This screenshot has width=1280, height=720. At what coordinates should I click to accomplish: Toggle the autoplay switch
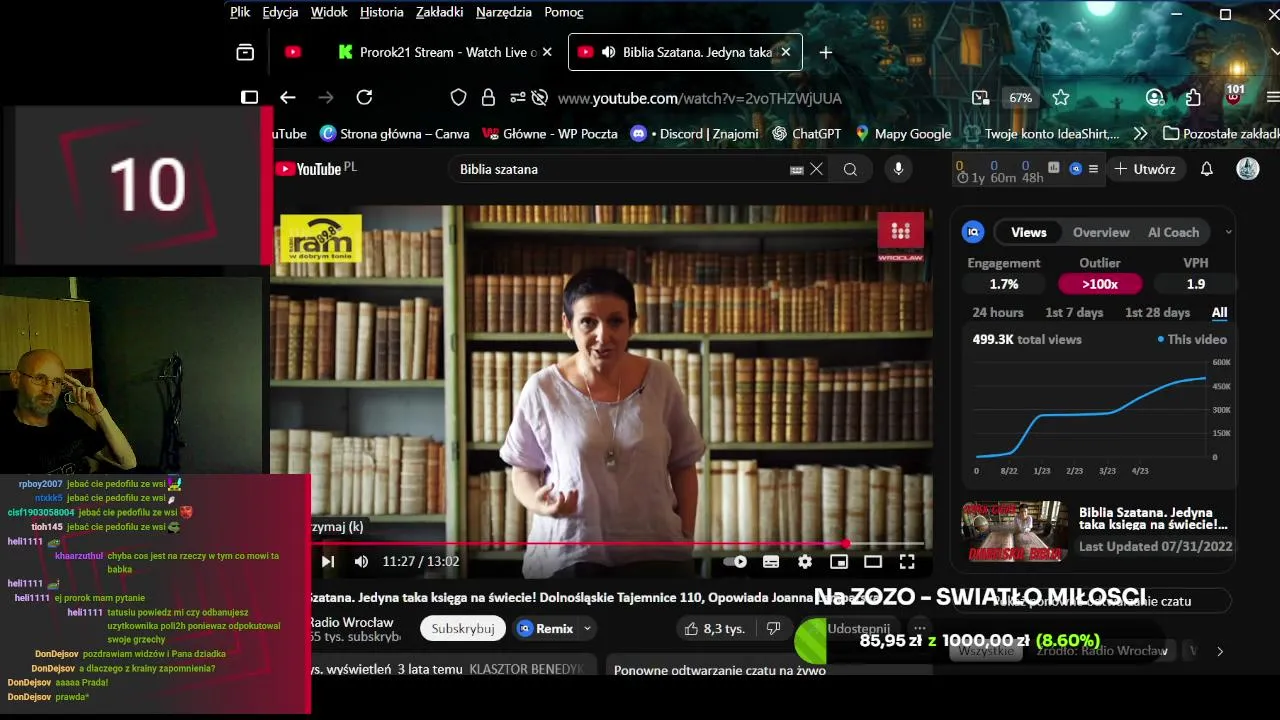coord(736,562)
